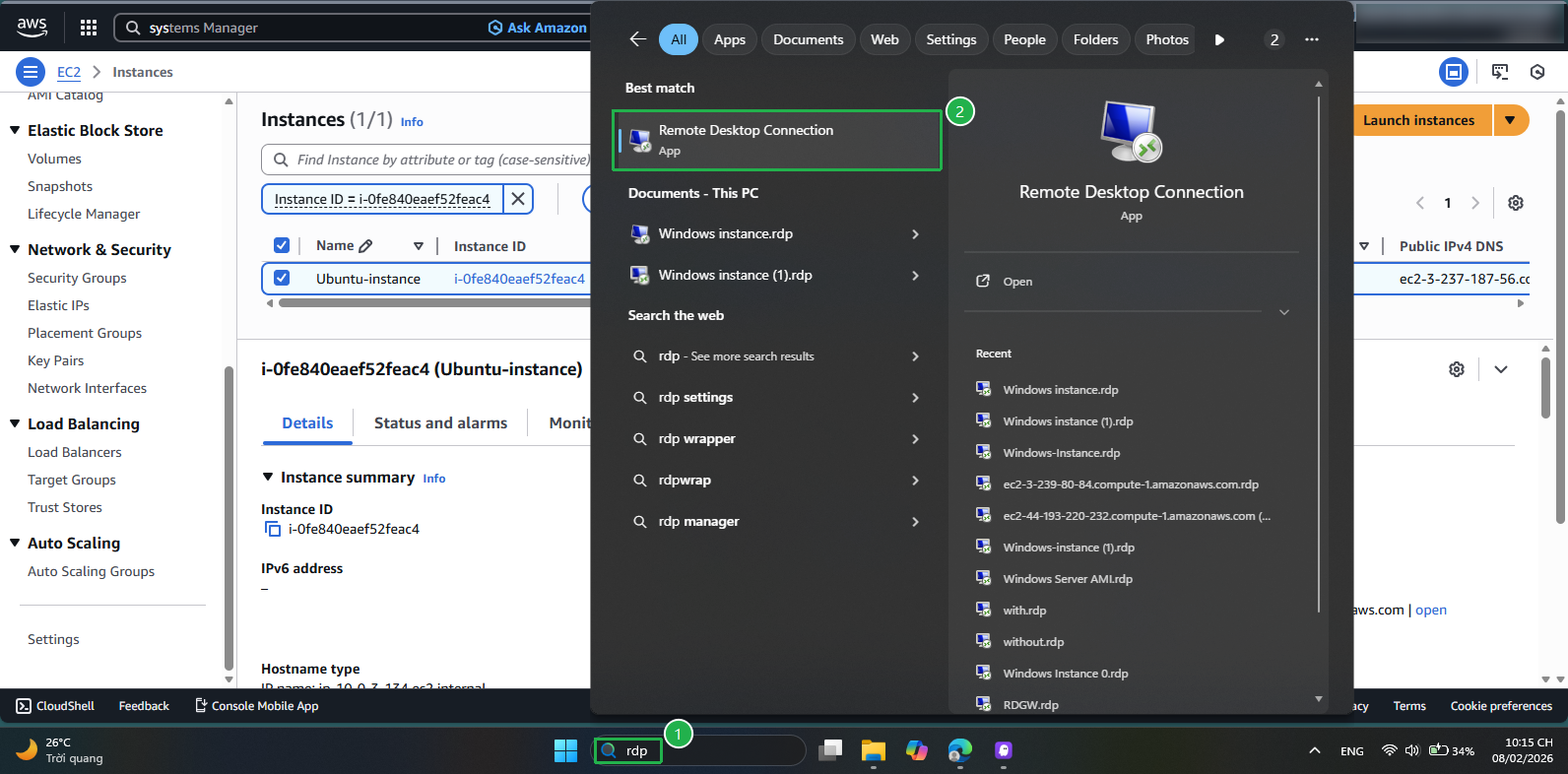Image resolution: width=1568 pixels, height=774 pixels.
Task: Open instance ID i-0fe840eaef52feac4 link in table
Action: click(x=519, y=279)
